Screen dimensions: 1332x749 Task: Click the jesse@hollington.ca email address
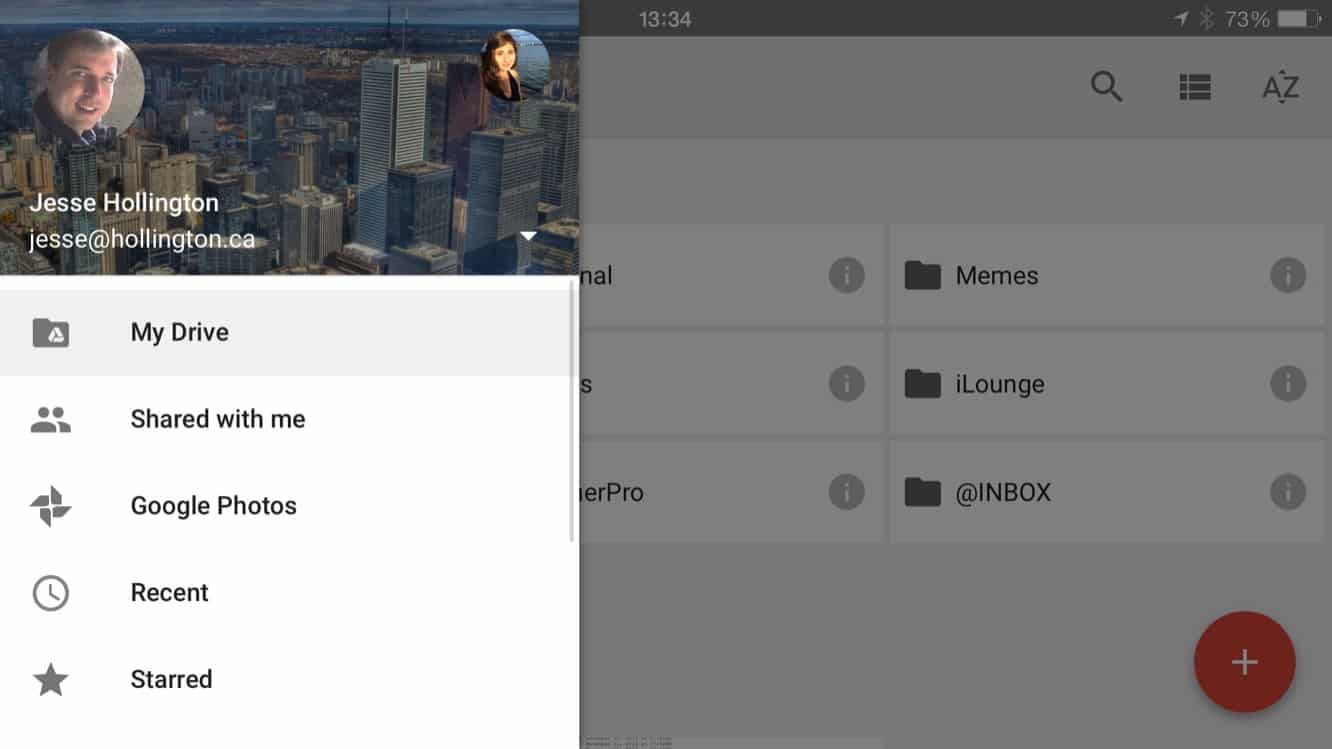pyautogui.click(x=141, y=240)
